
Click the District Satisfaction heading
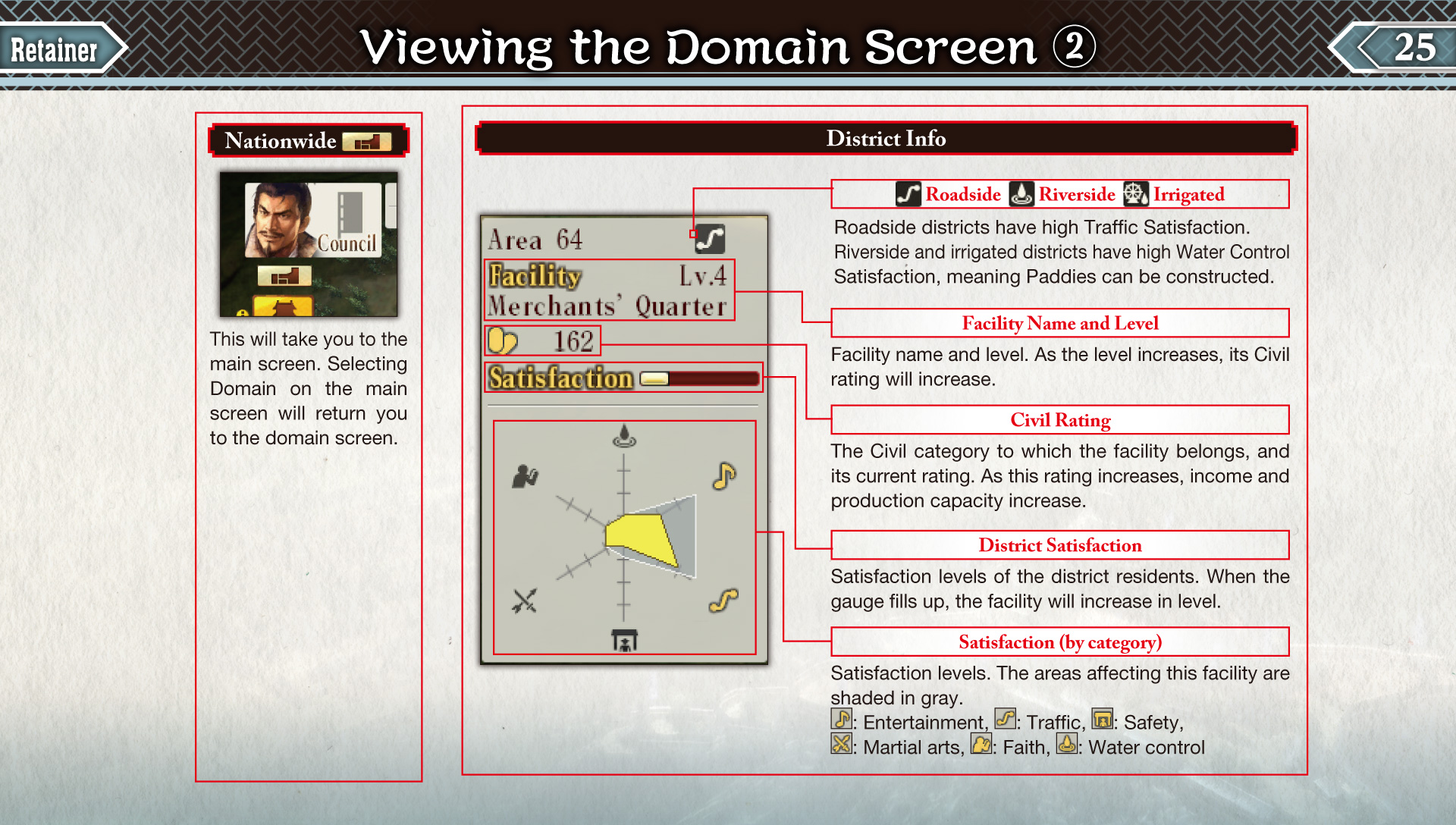click(x=1060, y=545)
